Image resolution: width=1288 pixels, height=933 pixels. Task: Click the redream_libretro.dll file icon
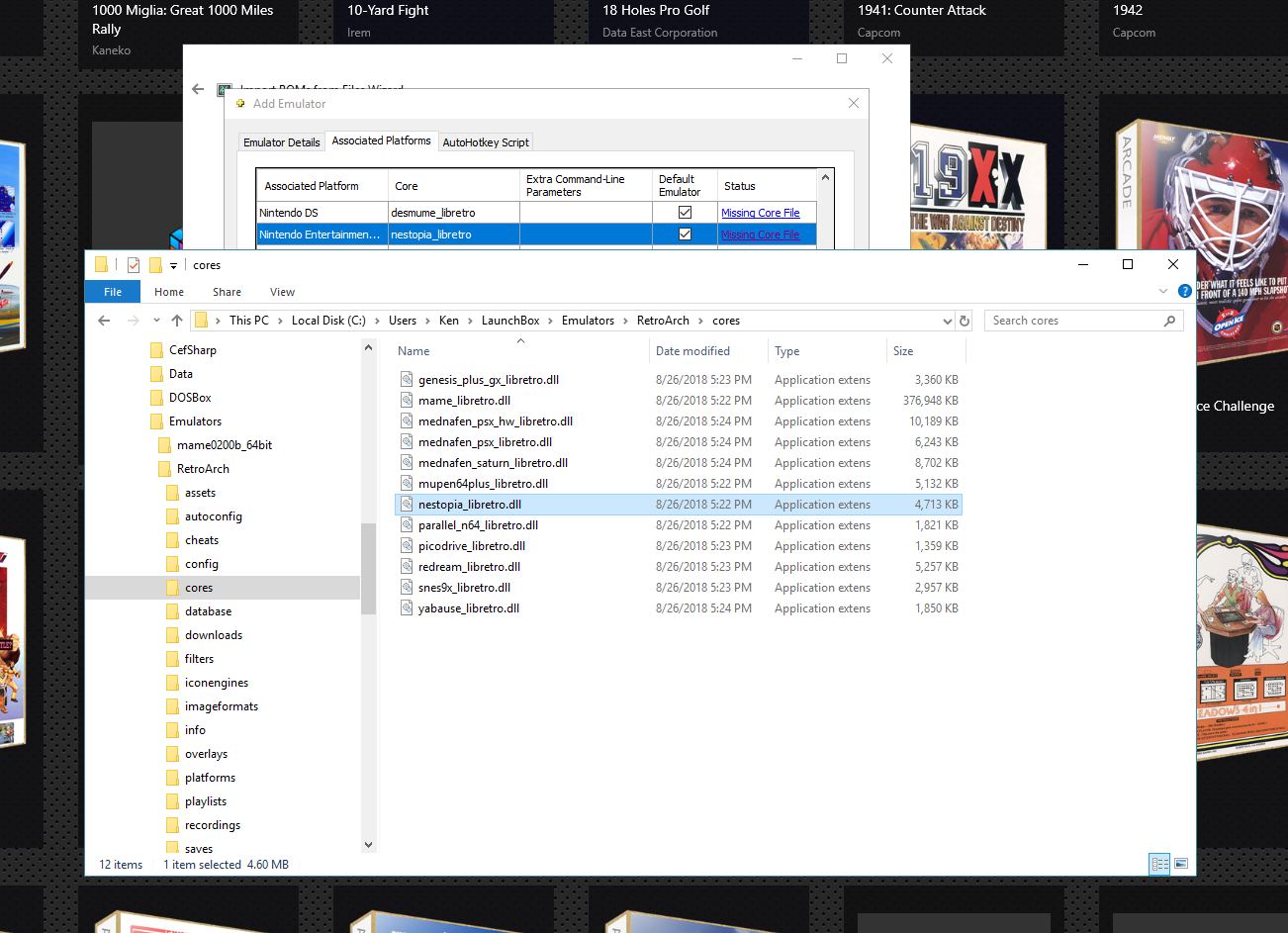[407, 567]
